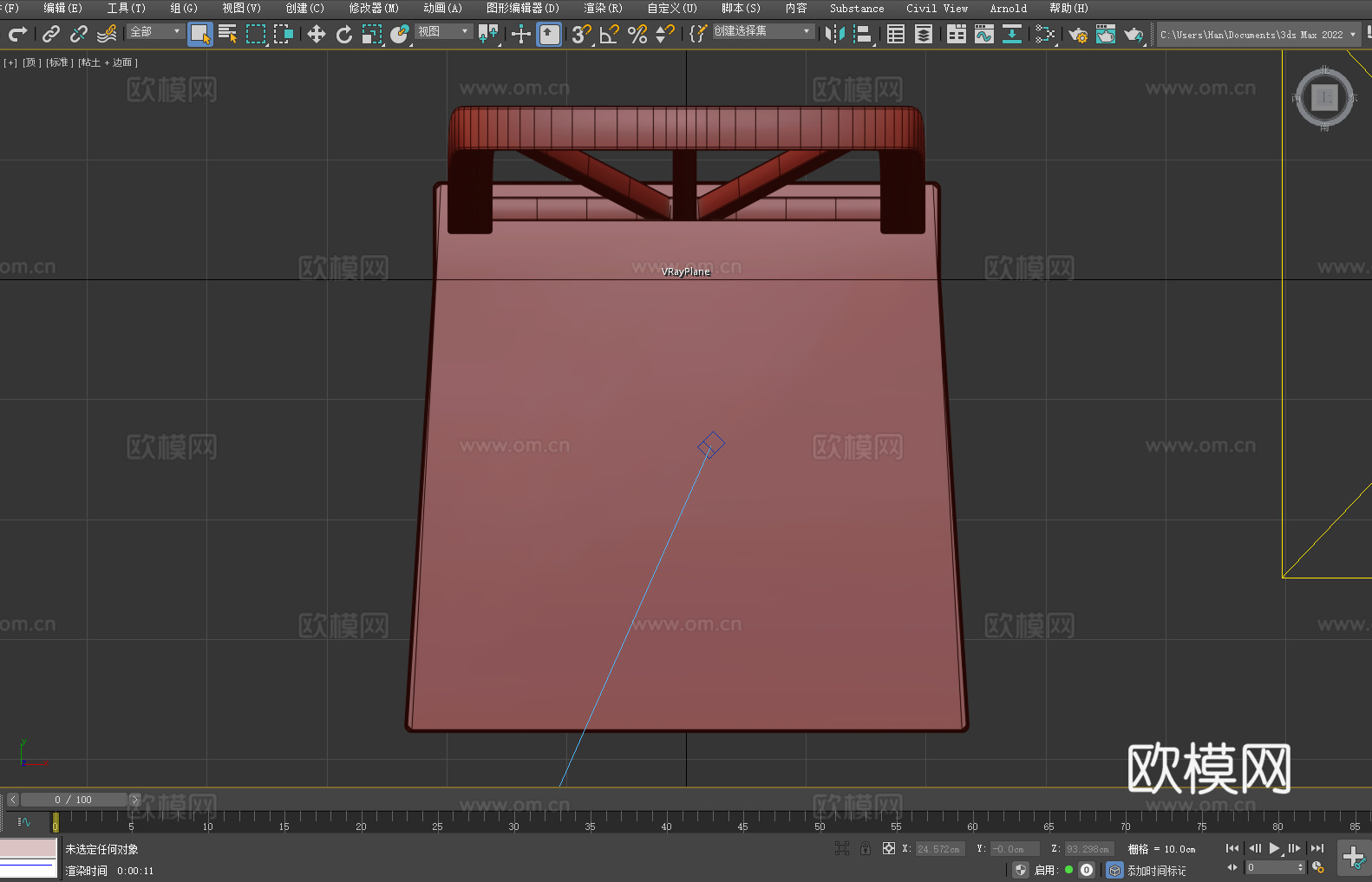Click the Redo arrow icon

tap(17, 34)
